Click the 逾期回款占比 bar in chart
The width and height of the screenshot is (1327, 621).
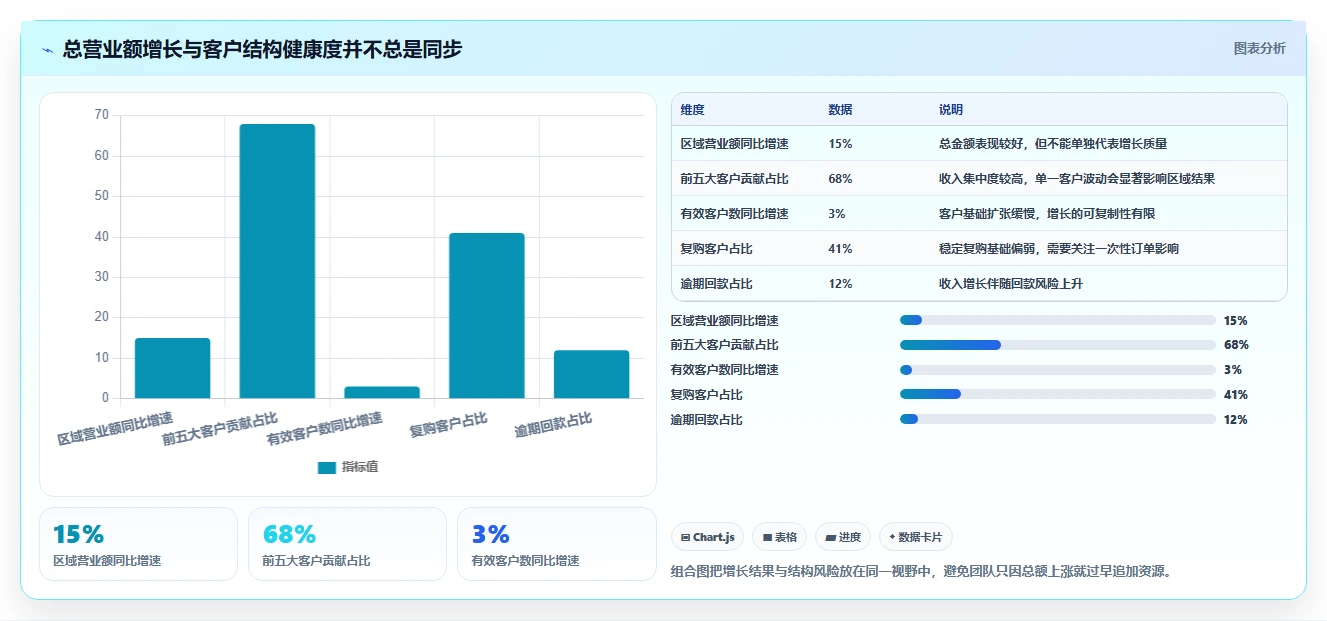click(592, 374)
